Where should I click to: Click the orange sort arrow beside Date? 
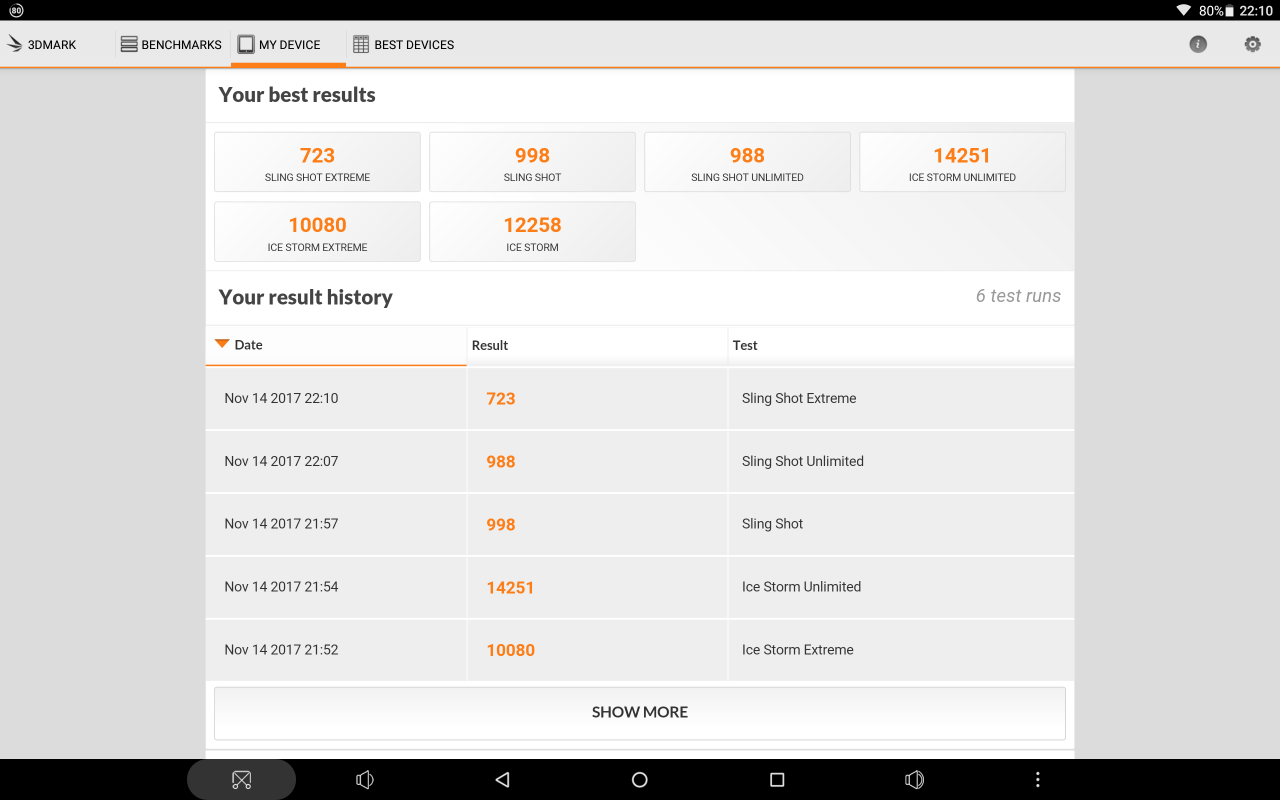[222, 344]
